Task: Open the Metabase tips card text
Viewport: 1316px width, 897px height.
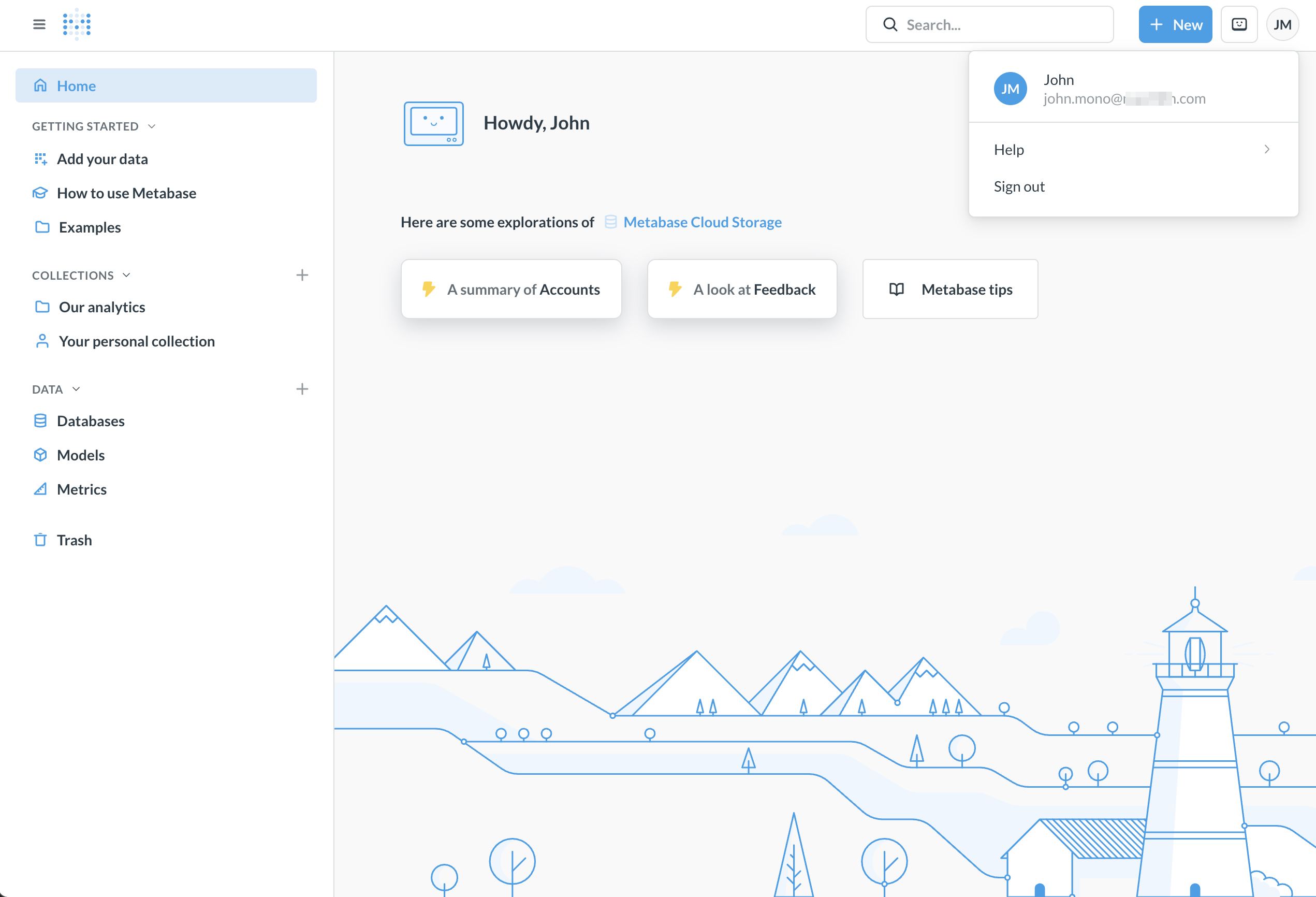Action: [967, 290]
